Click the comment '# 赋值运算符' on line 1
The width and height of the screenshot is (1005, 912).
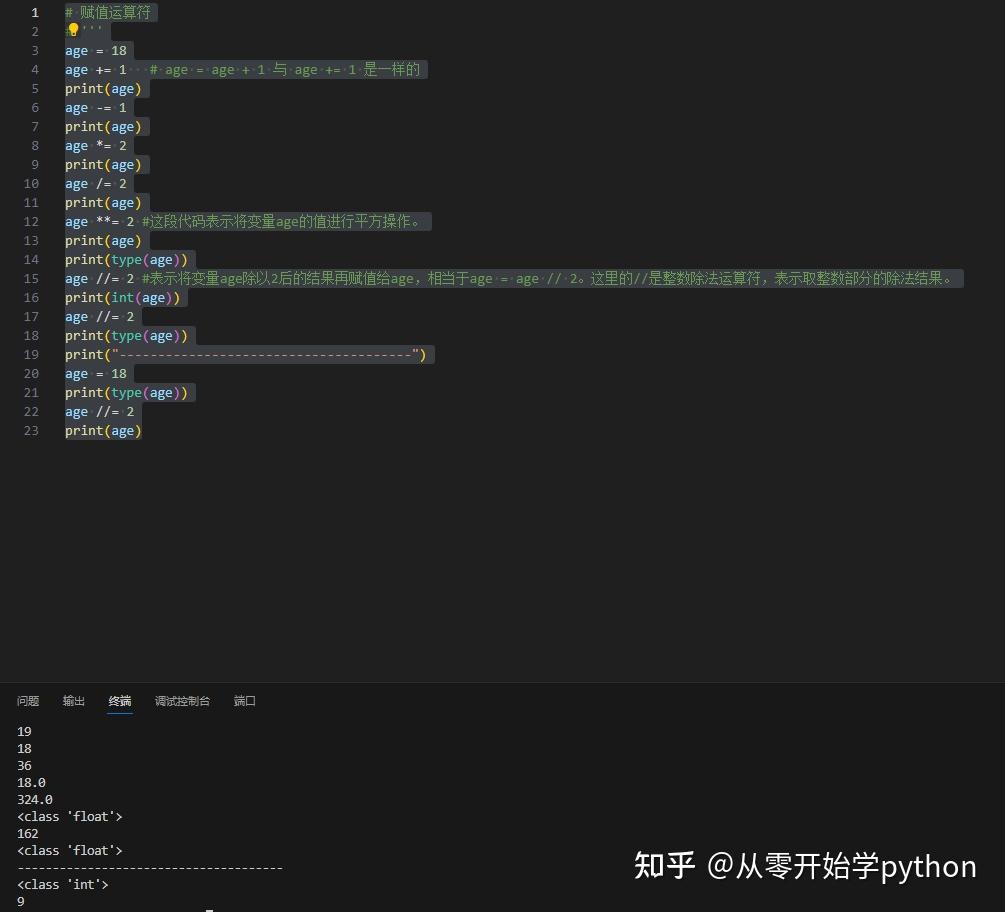(108, 12)
